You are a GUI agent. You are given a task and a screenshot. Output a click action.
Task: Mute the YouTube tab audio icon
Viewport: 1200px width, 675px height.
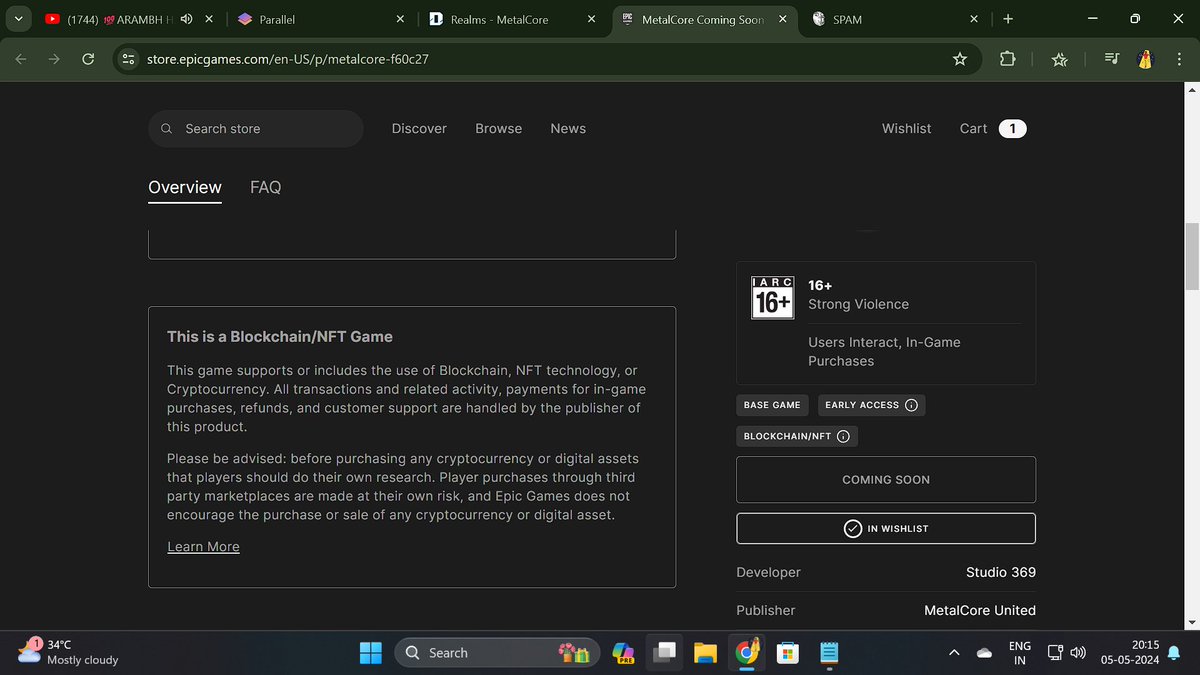(186, 19)
